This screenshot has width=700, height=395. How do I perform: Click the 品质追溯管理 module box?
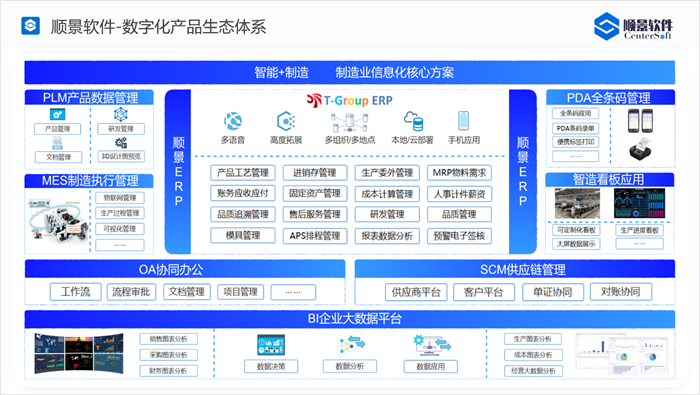tap(243, 214)
